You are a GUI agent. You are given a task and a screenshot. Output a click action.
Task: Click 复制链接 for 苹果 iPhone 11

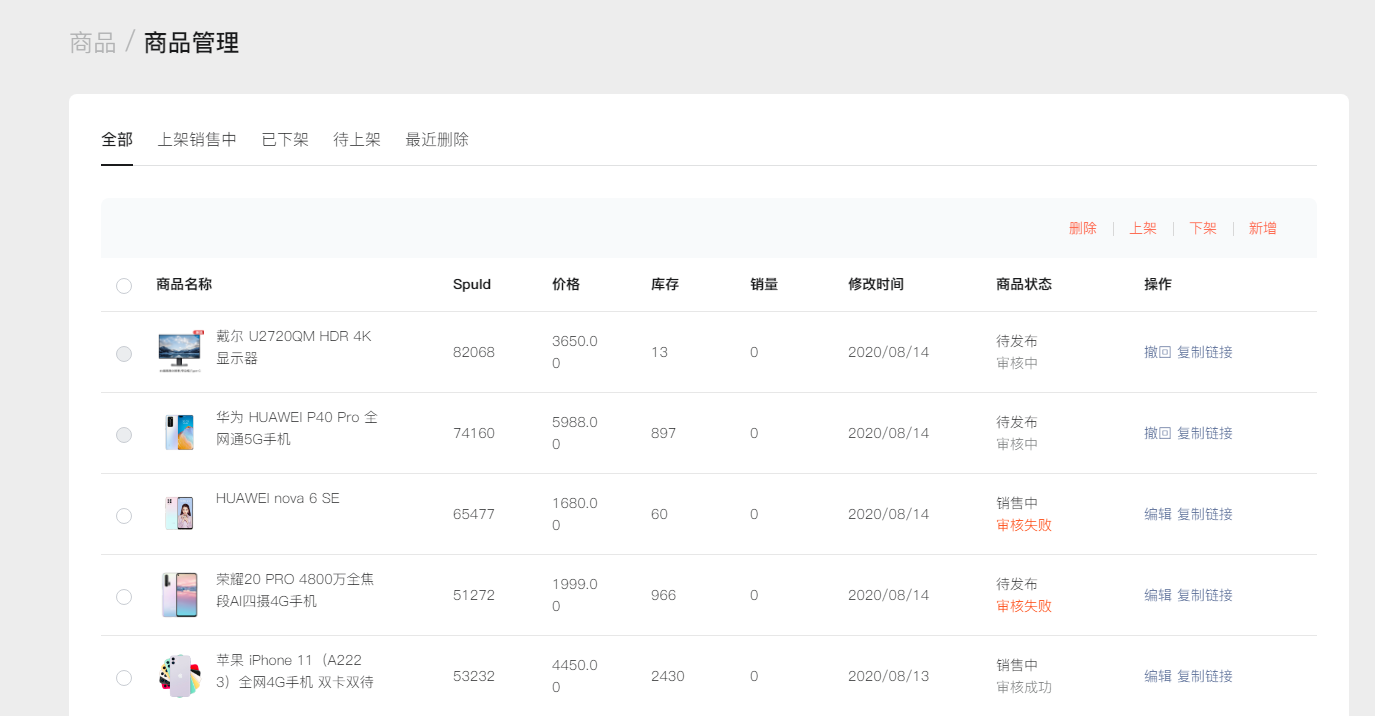point(1205,676)
